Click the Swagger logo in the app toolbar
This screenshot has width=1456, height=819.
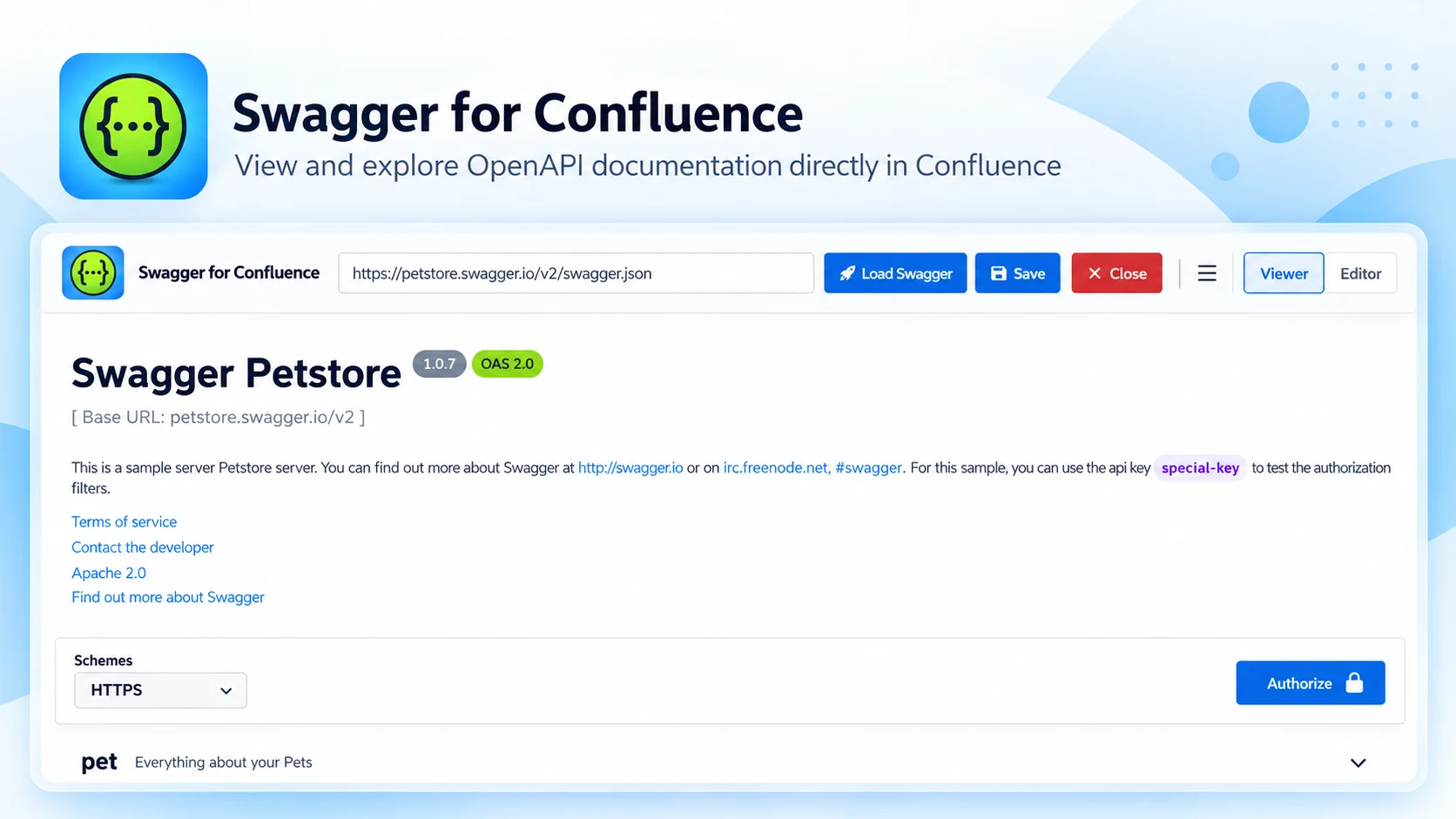click(93, 272)
